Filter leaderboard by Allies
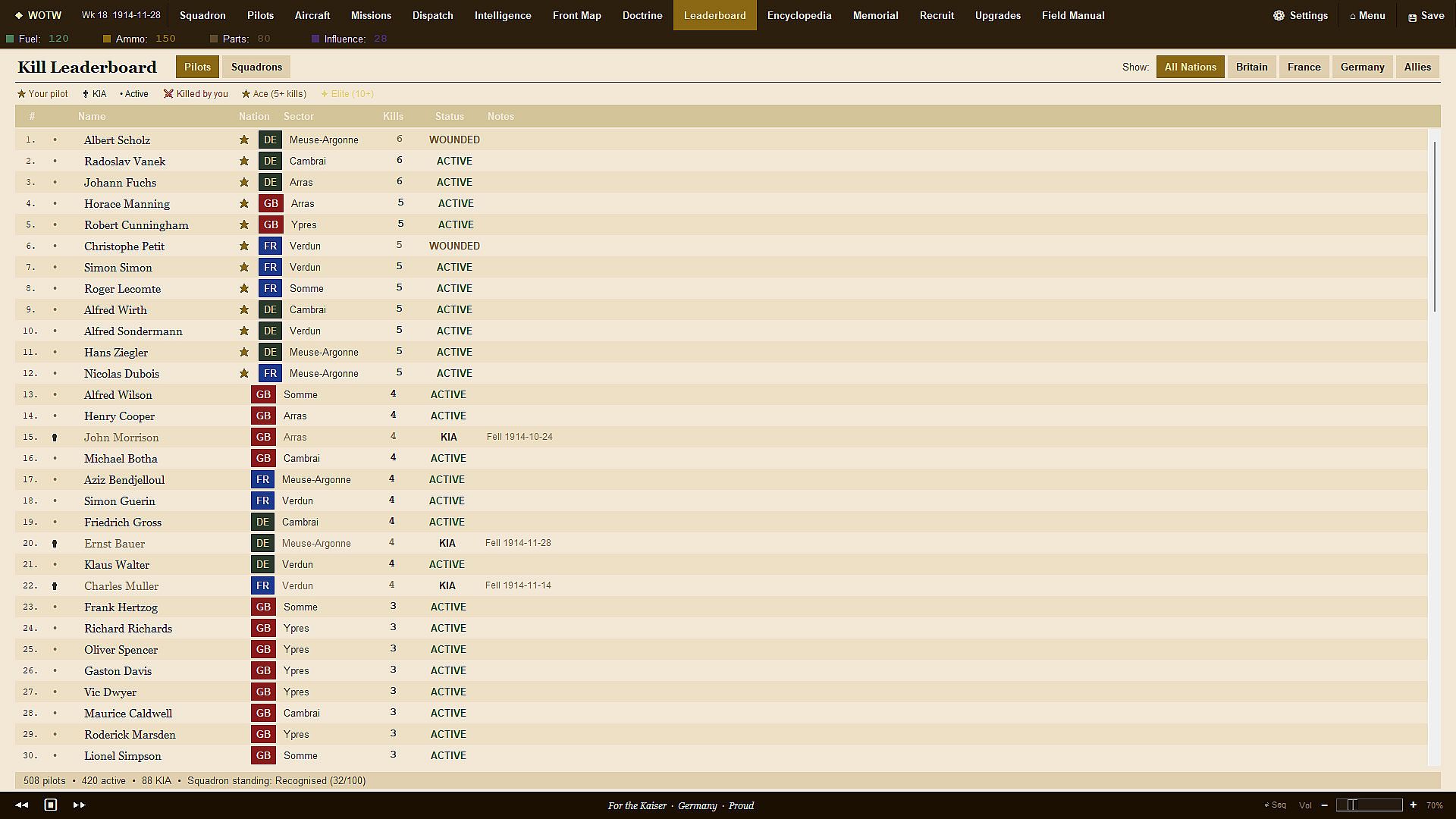 [1417, 67]
